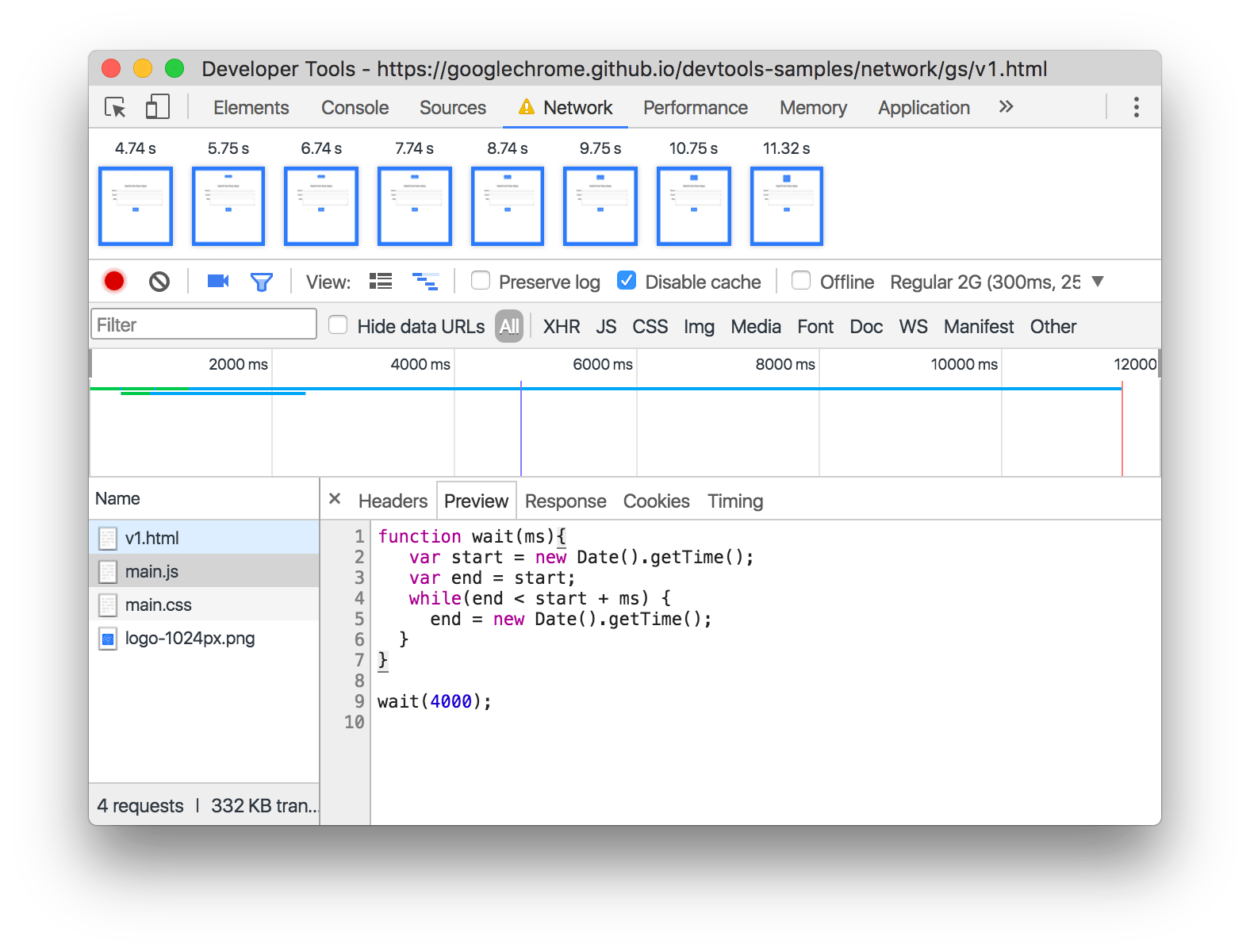Open the DevTools three-dot menu
Image resolution: width=1250 pixels, height=952 pixels.
pos(1136,107)
